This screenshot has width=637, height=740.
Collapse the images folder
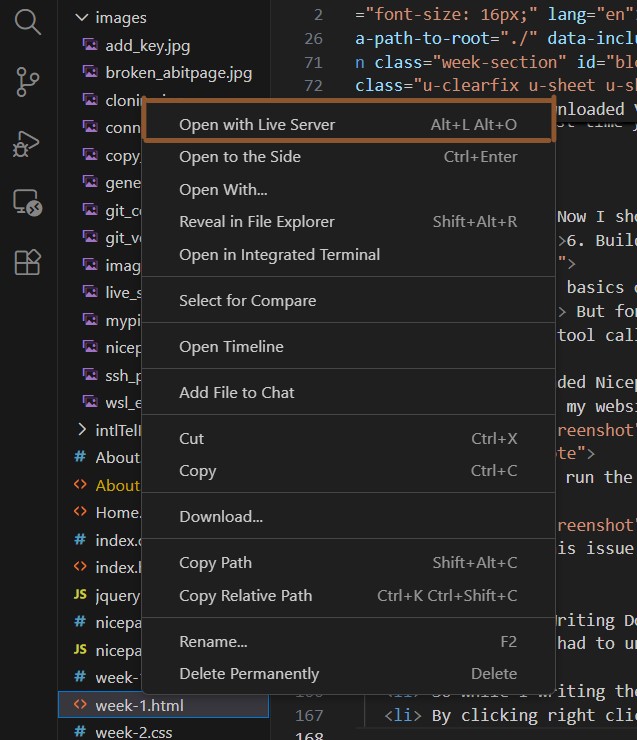click(x=82, y=17)
